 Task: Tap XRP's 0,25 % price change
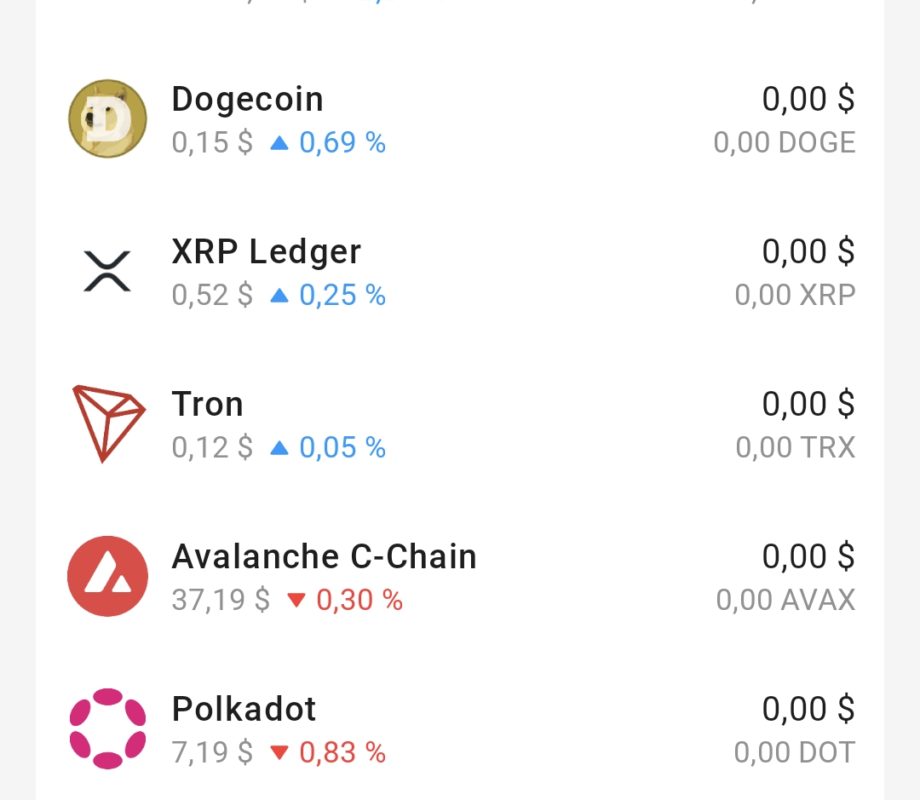coord(343,295)
